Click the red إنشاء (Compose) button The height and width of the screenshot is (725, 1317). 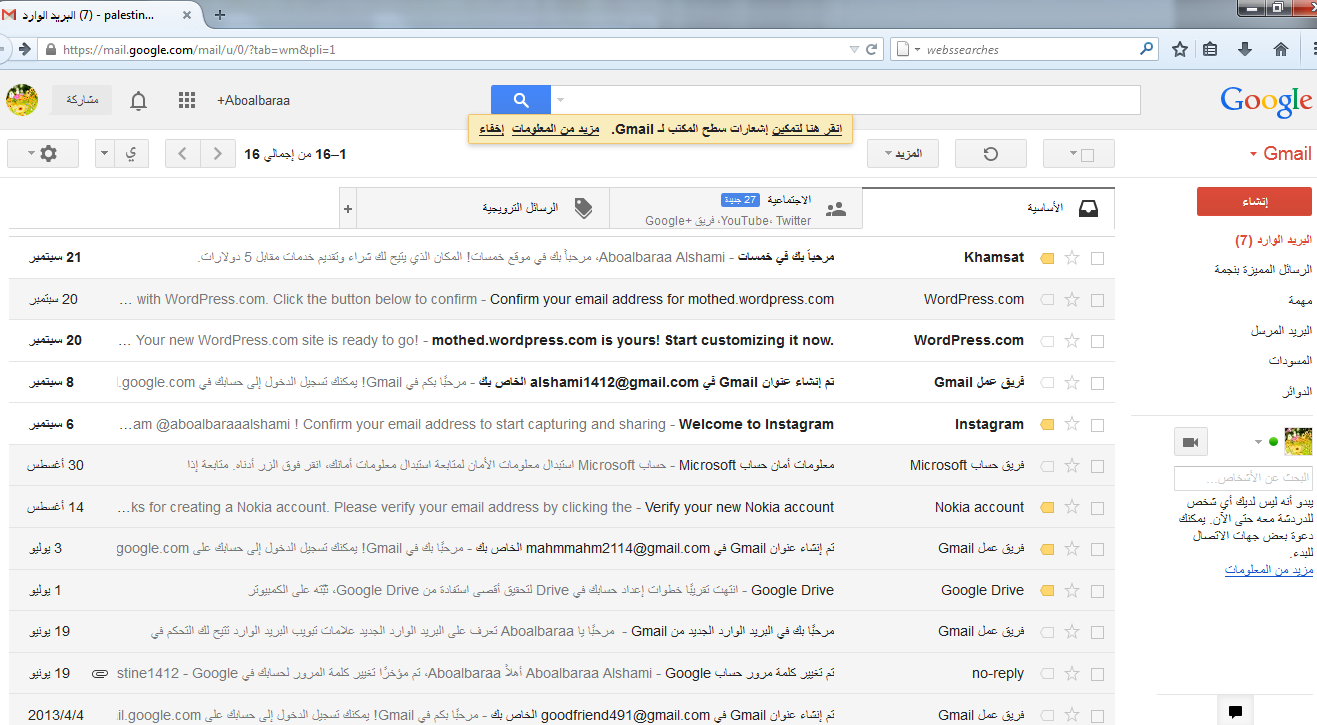[x=1254, y=201]
